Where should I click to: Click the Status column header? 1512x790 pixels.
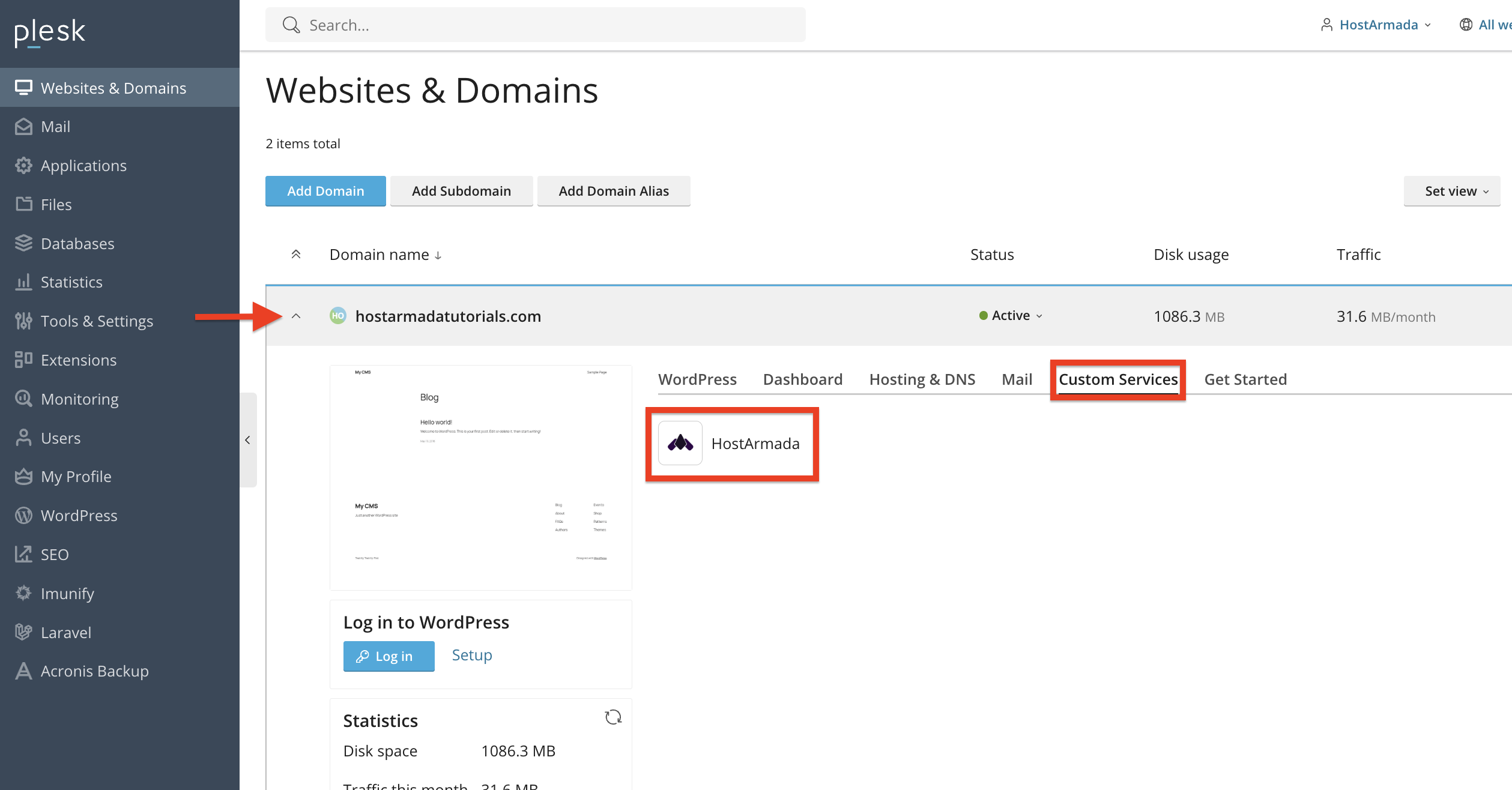[992, 255]
